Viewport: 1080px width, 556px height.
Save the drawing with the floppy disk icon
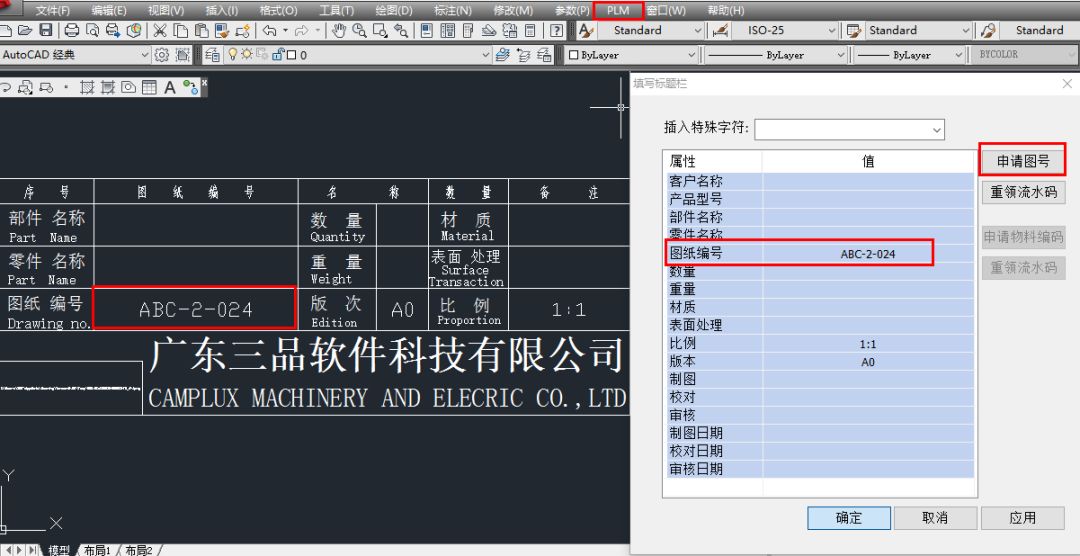[45, 30]
